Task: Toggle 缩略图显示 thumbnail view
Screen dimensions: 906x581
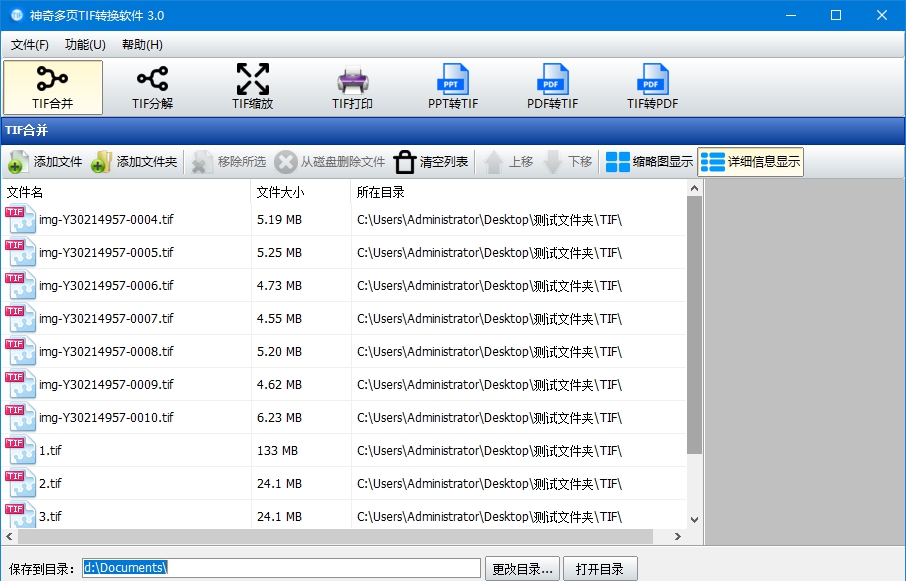Action: coord(649,162)
